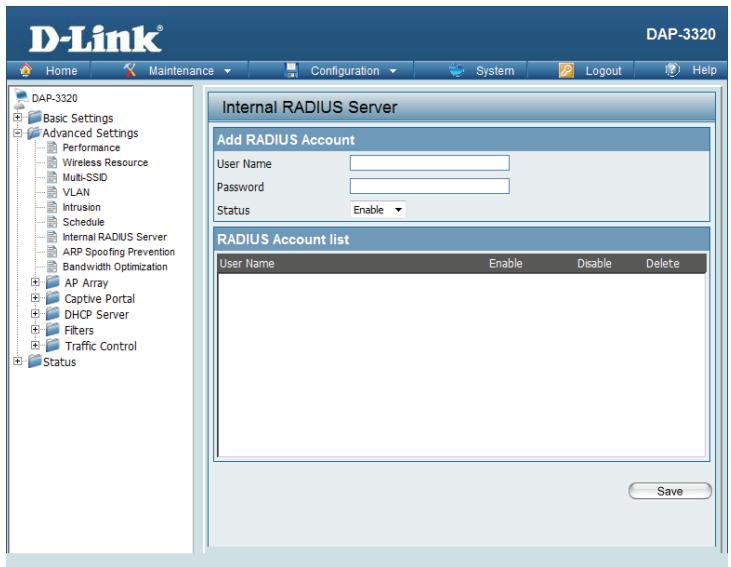Click the Captive Portal label

point(100,298)
